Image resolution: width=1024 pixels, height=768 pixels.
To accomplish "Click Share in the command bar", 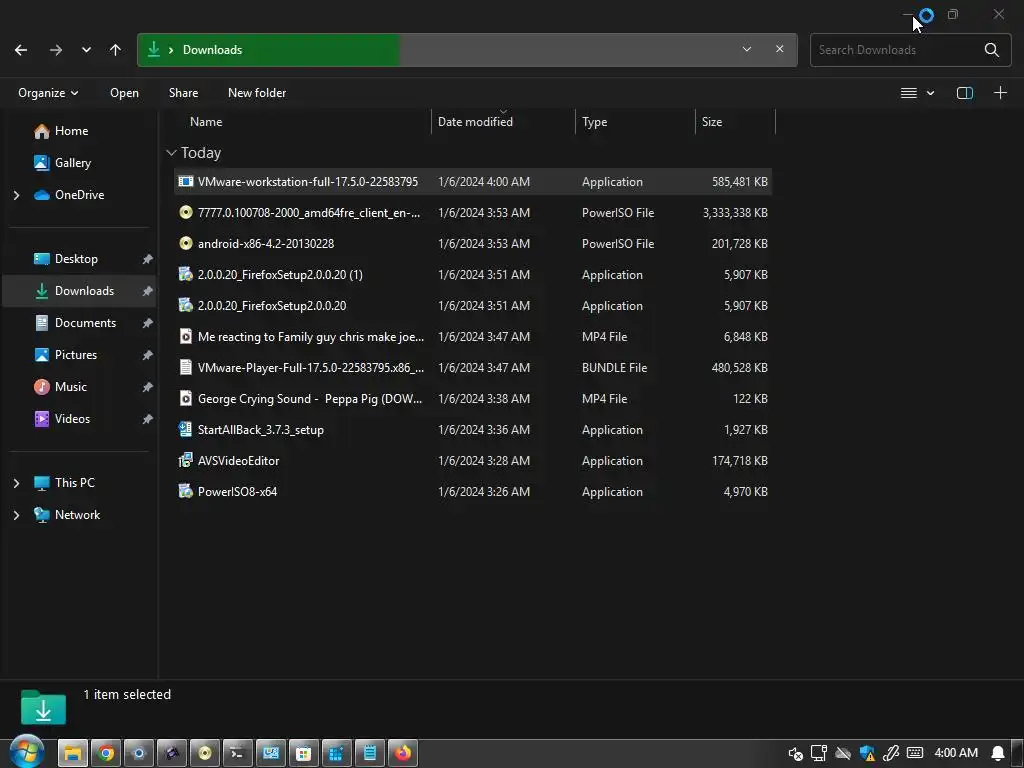I will 184,93.
